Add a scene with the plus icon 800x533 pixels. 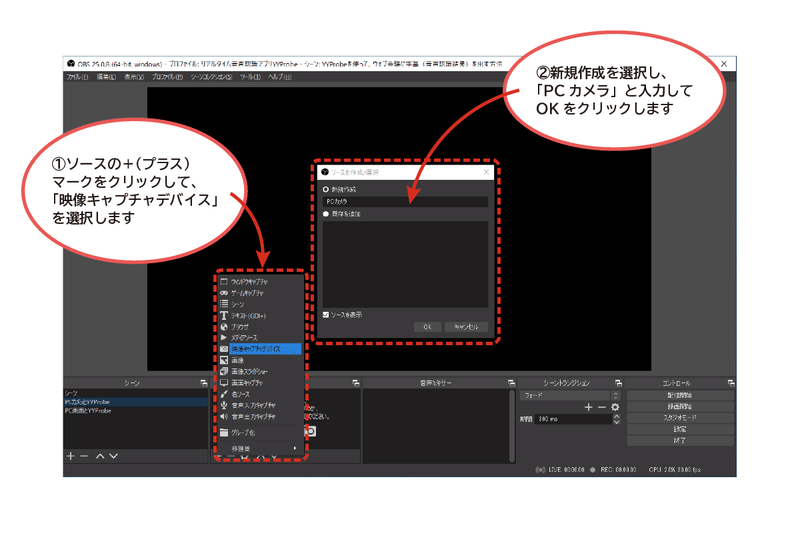[x=71, y=456]
